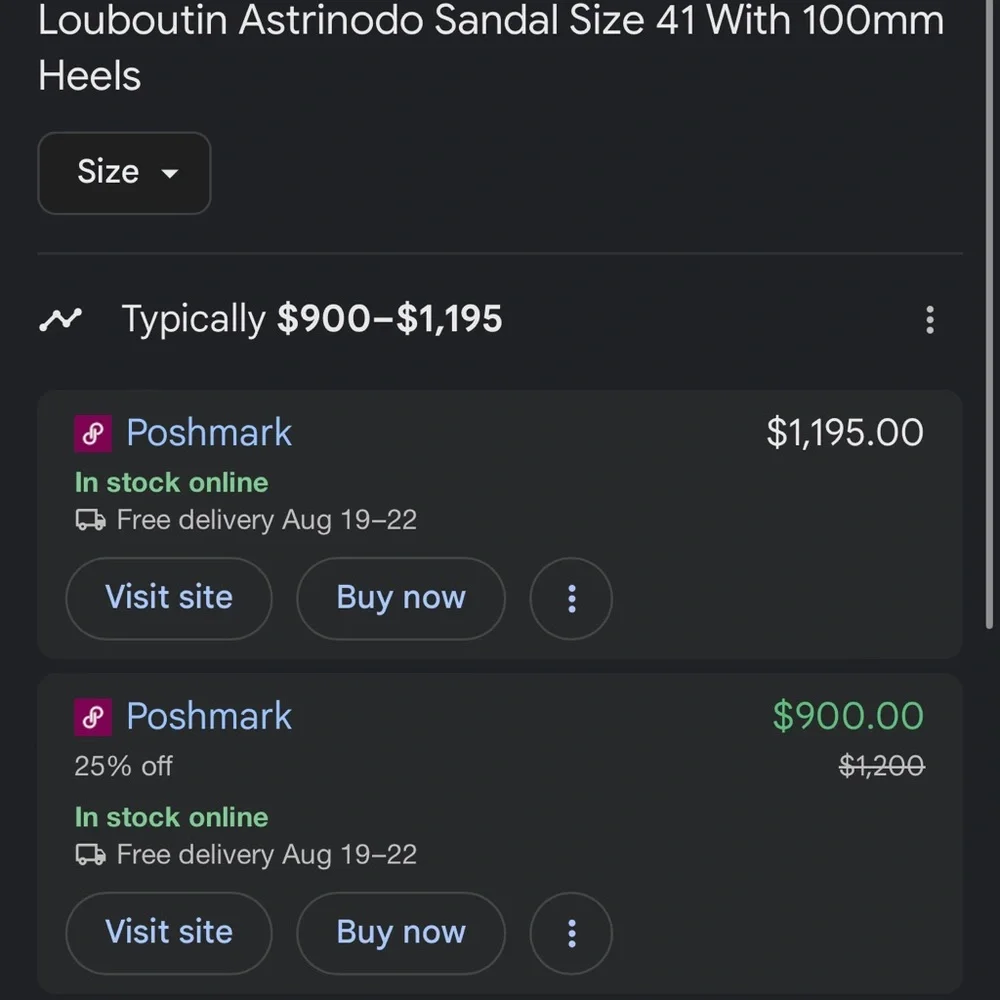This screenshot has height=1000, width=1000.
Task: Open more options for the $1,195.00 listing
Action: pyautogui.click(x=571, y=598)
